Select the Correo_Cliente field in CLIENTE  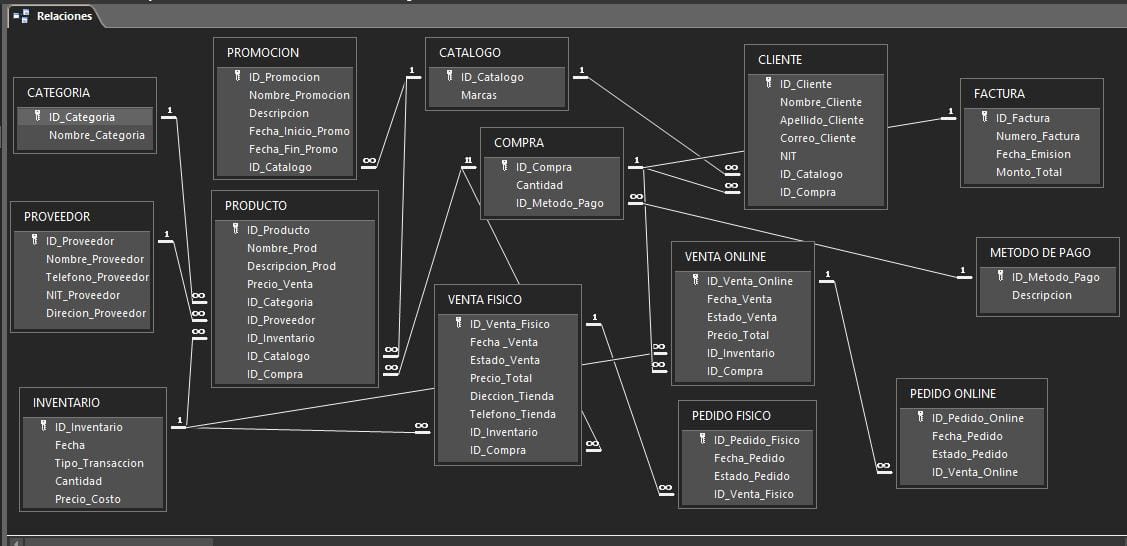click(x=817, y=138)
